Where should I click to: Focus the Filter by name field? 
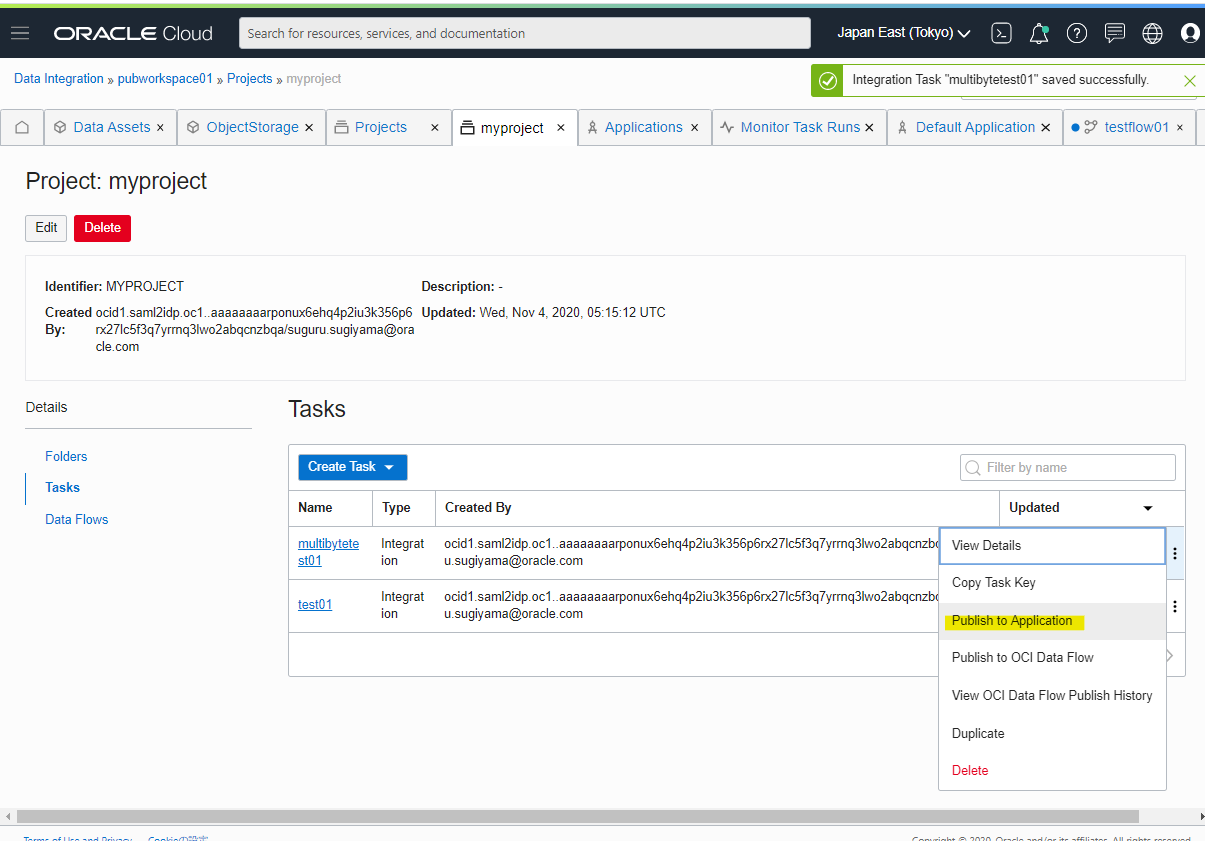click(1067, 468)
